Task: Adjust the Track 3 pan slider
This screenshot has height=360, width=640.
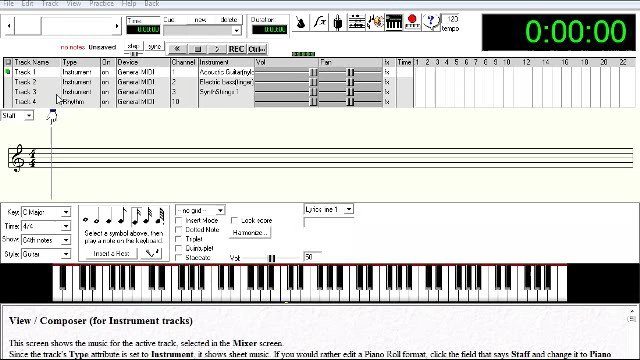Action: point(351,92)
